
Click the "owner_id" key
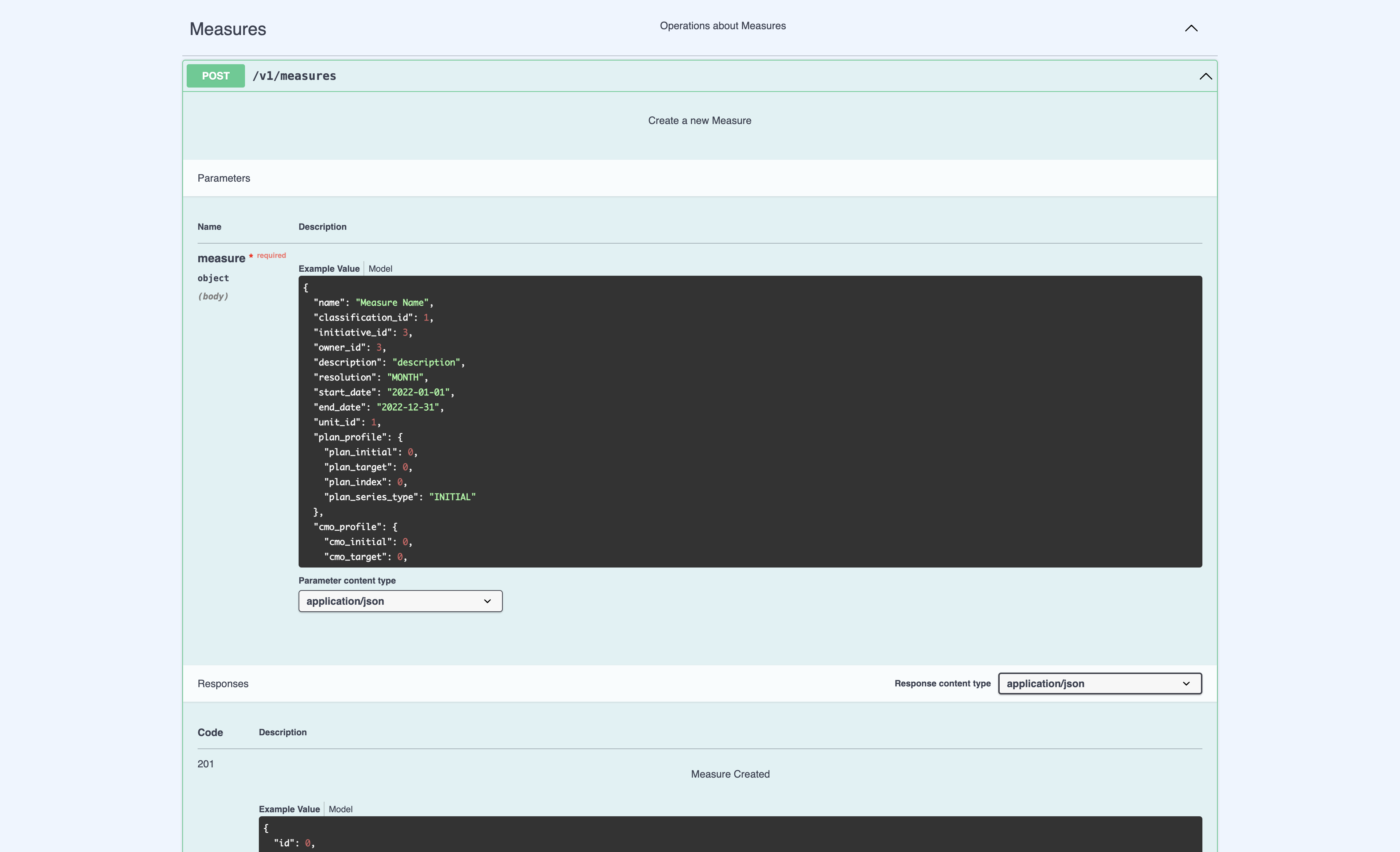[339, 347]
